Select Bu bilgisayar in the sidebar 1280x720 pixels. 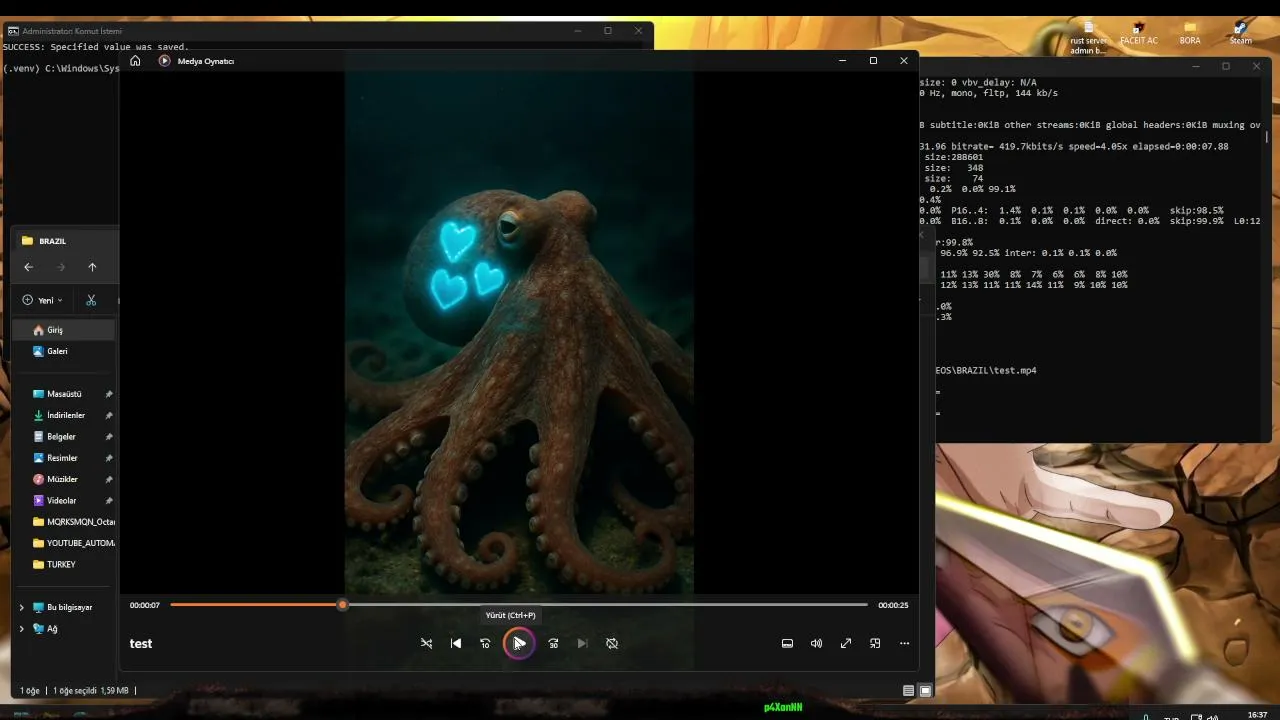(x=70, y=607)
